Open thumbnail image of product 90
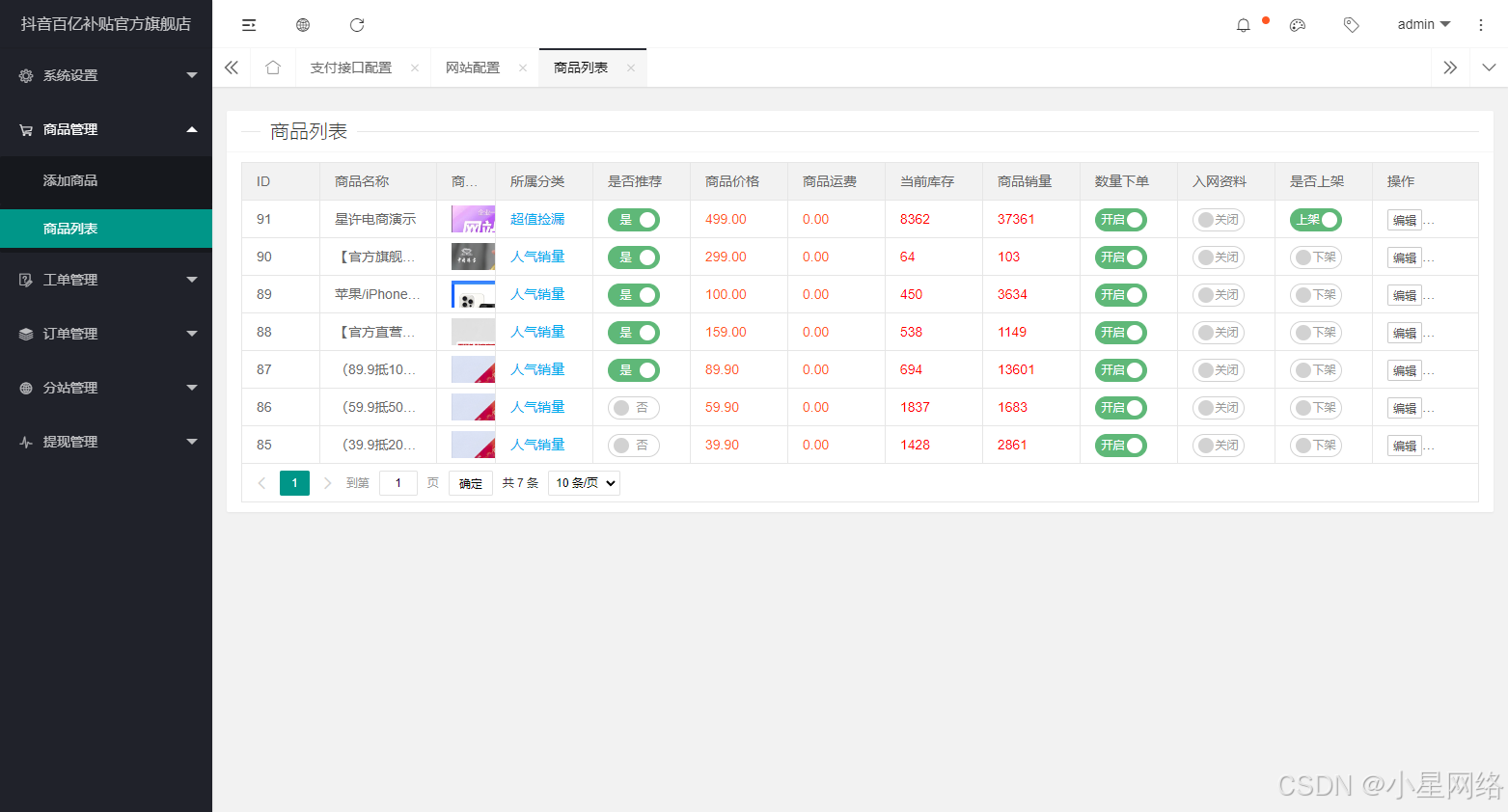 coord(473,257)
